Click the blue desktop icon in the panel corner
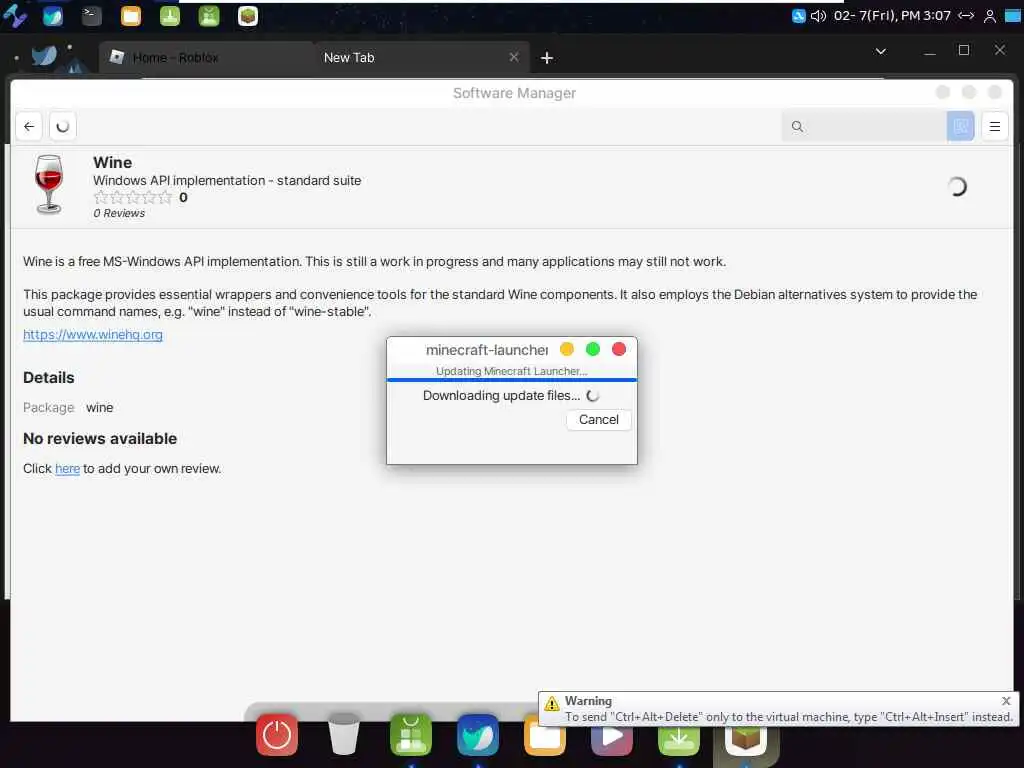 pyautogui.click(x=1012, y=16)
